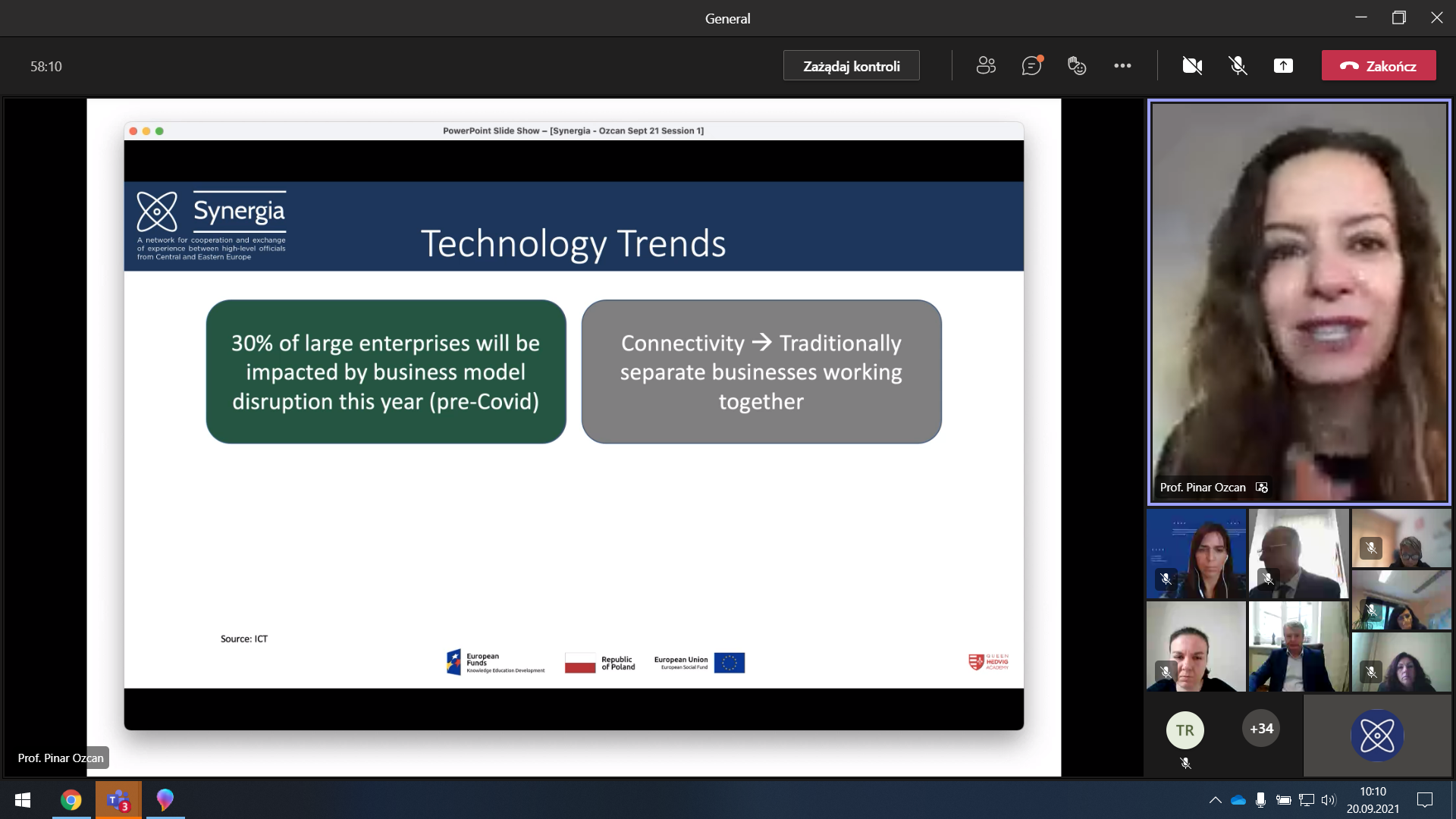Unmute the microphone
Viewport: 1456px width, 819px height.
coord(1238,66)
